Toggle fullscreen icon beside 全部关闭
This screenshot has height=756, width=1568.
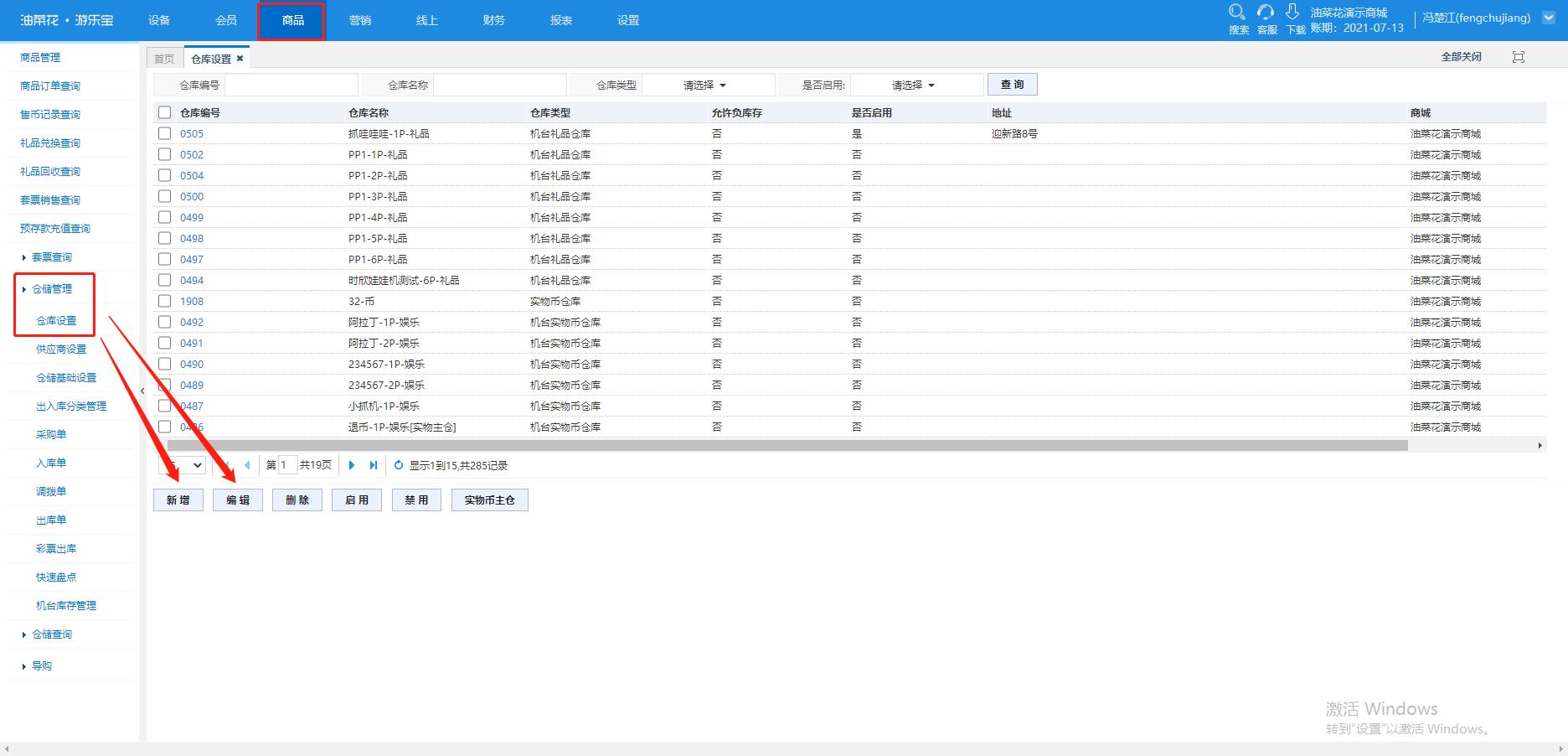pyautogui.click(x=1519, y=57)
